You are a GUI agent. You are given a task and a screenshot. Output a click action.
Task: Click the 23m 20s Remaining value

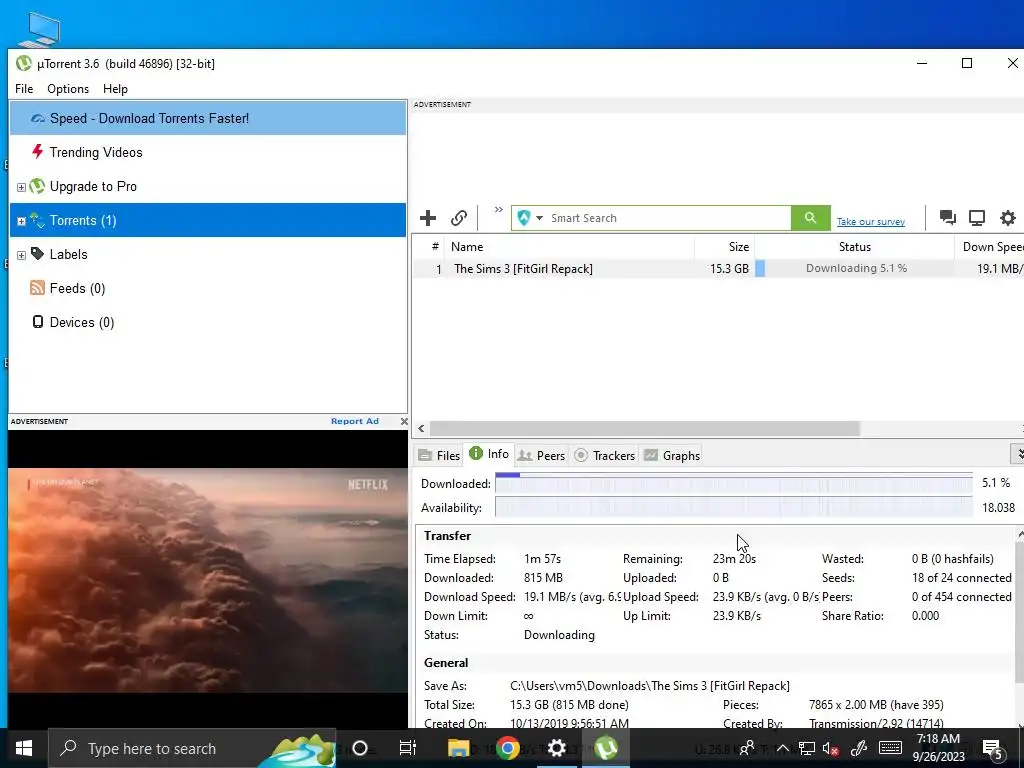pyautogui.click(x=734, y=559)
